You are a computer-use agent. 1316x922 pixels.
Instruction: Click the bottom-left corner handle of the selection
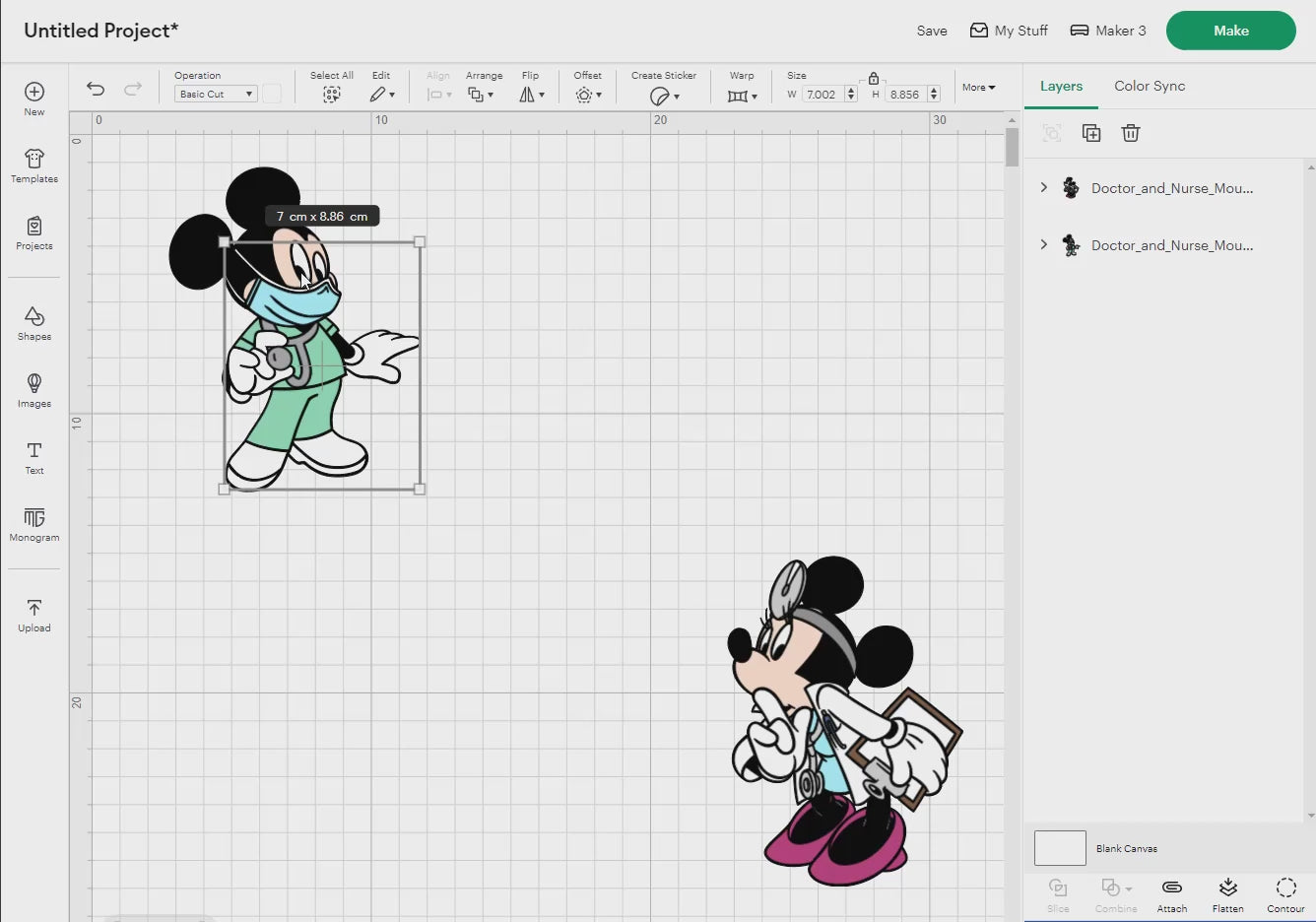pyautogui.click(x=225, y=489)
